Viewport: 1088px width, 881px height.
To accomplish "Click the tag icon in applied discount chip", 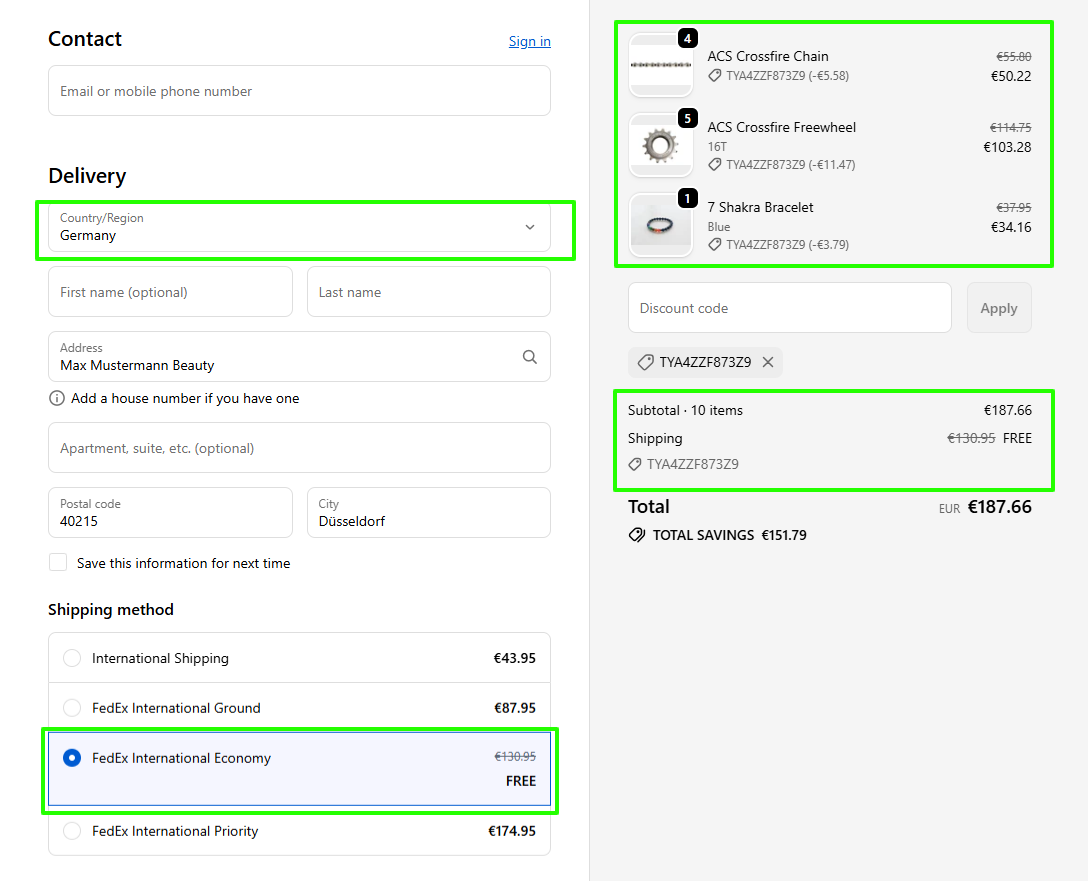I will pos(646,362).
